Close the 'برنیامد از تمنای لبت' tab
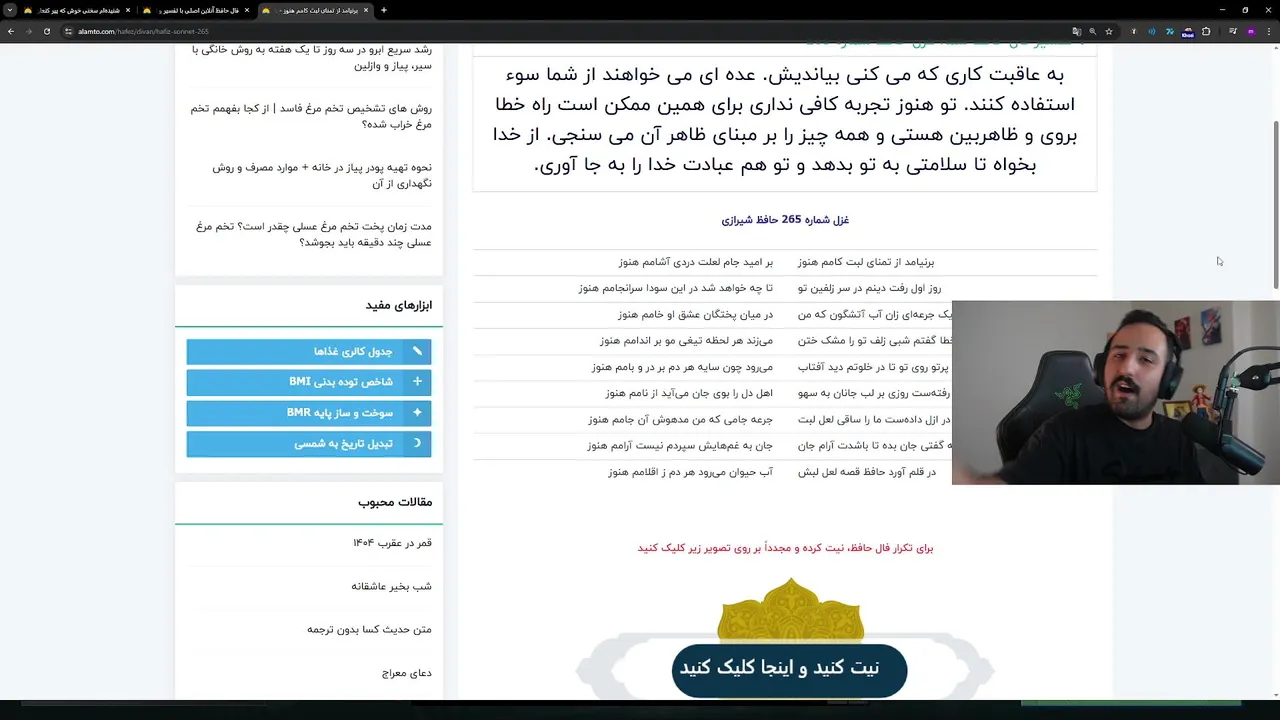The width and height of the screenshot is (1280, 720). (366, 10)
